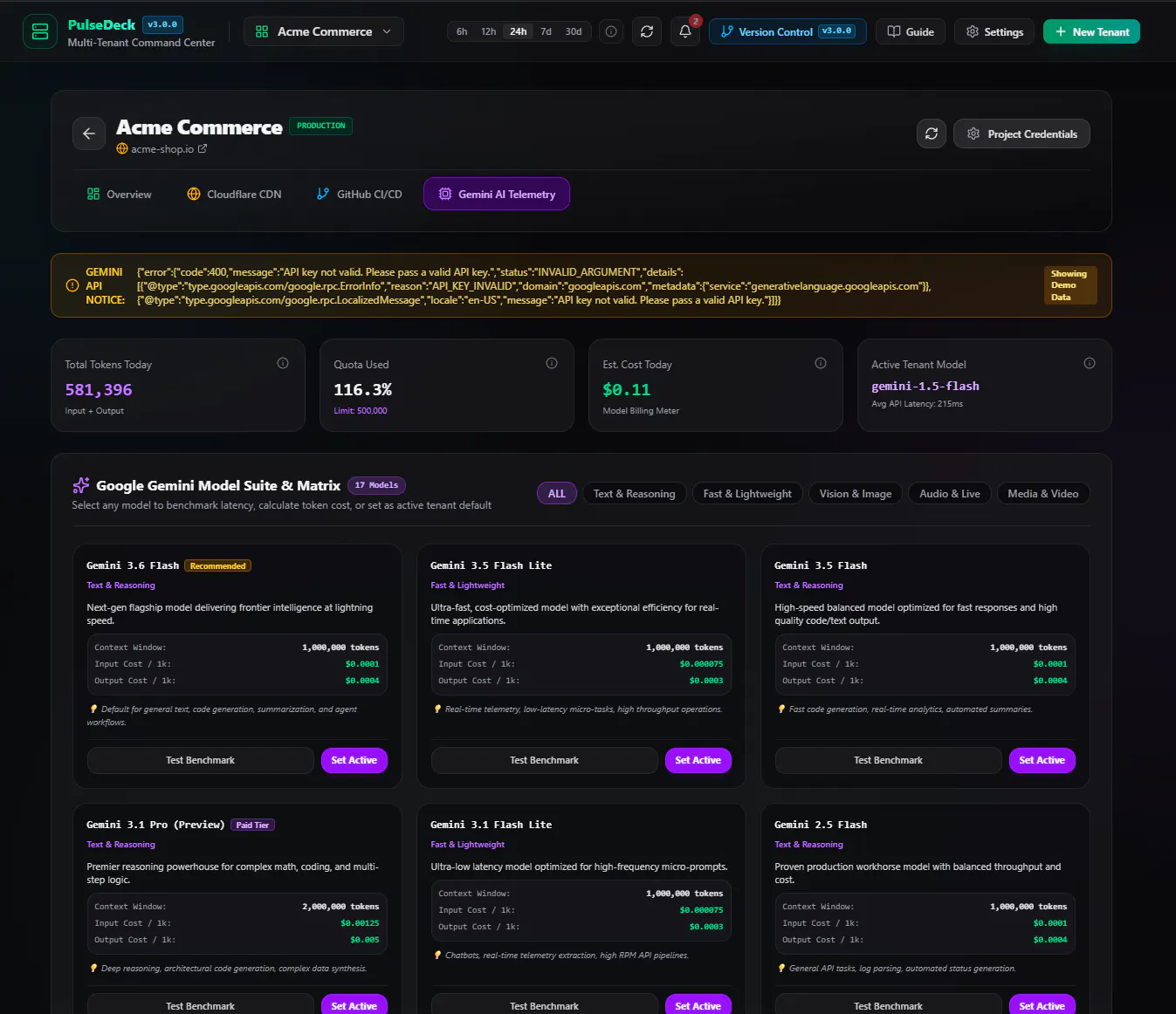The height and width of the screenshot is (1014, 1176).
Task: Filter models by Fast & Lightweight
Action: coord(748,494)
